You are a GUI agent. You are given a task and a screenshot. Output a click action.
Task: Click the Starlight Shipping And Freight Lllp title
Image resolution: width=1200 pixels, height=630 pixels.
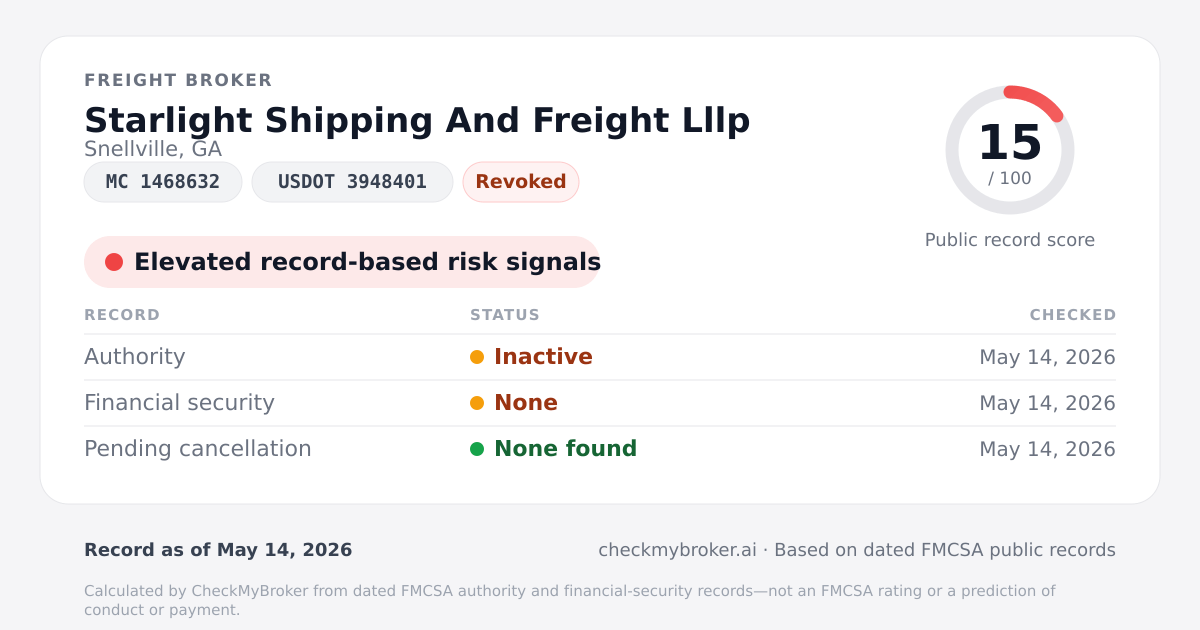pyautogui.click(x=417, y=120)
